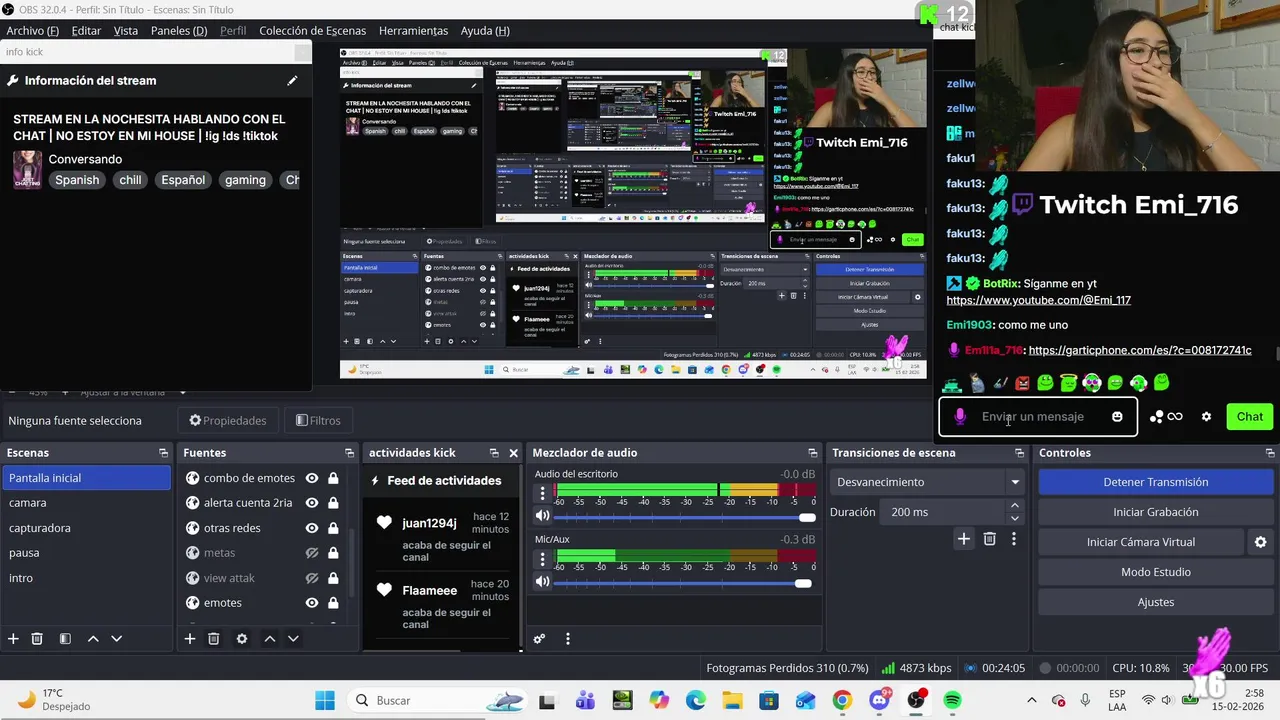The height and width of the screenshot is (720, 1280).
Task: Open Colección de Escenas menu
Action: 312,30
